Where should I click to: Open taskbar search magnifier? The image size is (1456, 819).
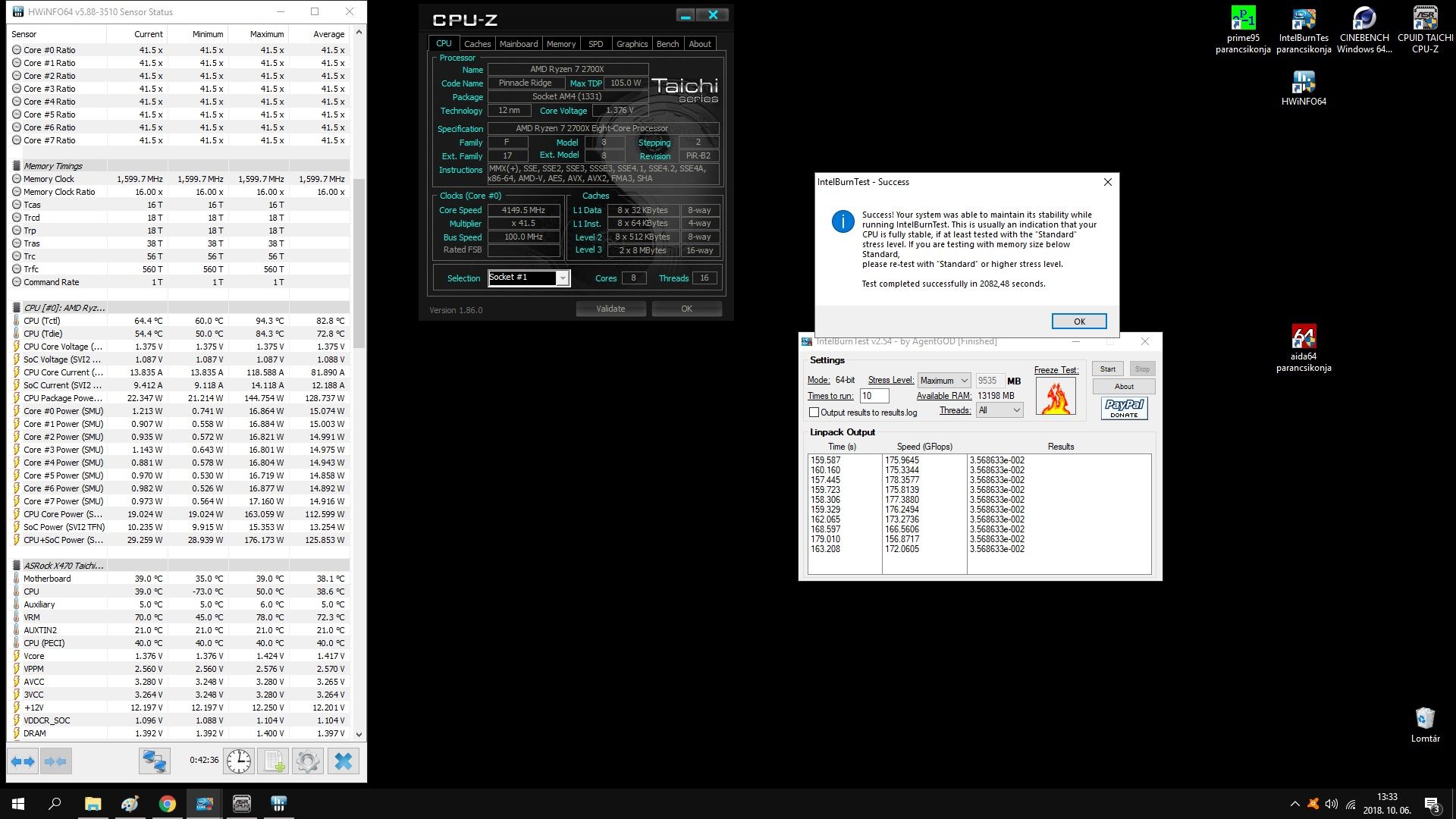coord(55,804)
